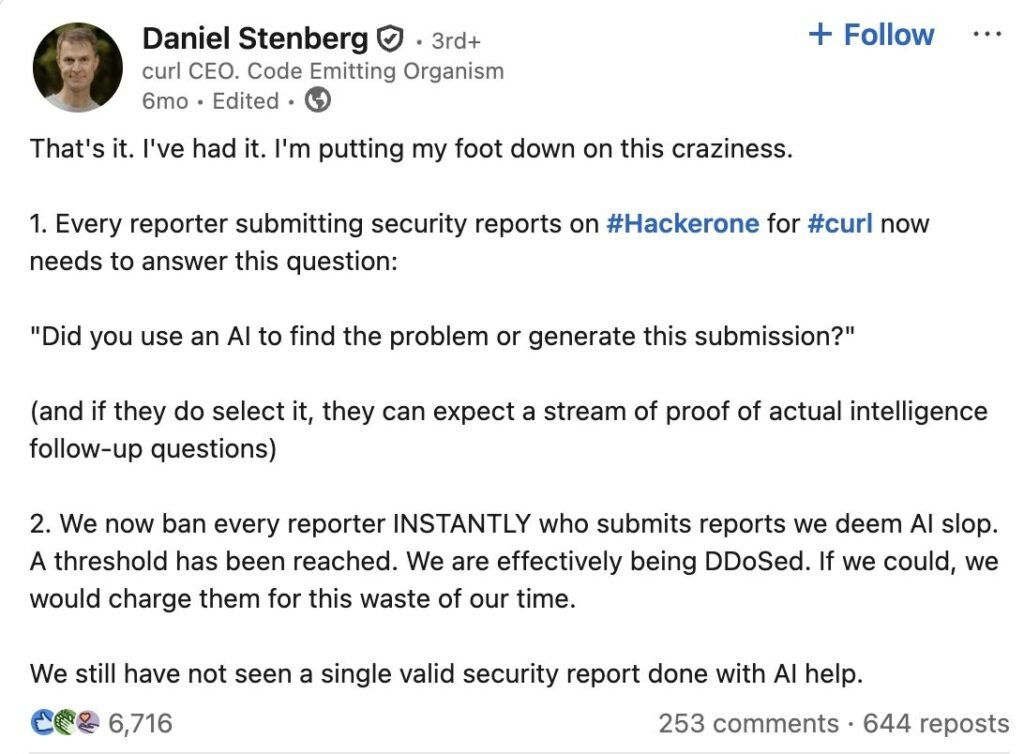
Task: Click the post's opening sentence
Action: point(410,149)
